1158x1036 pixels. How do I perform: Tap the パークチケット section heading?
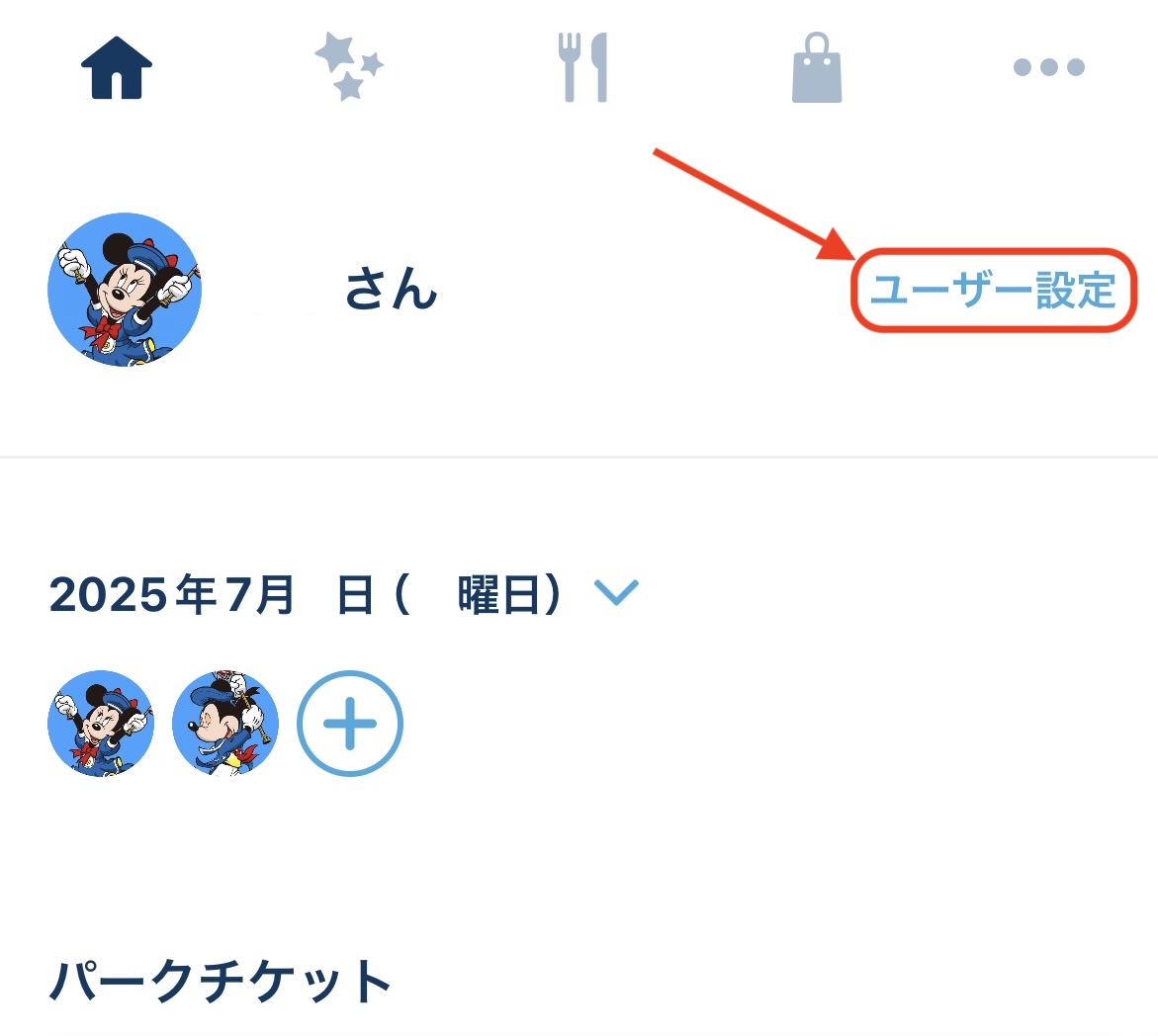221,981
